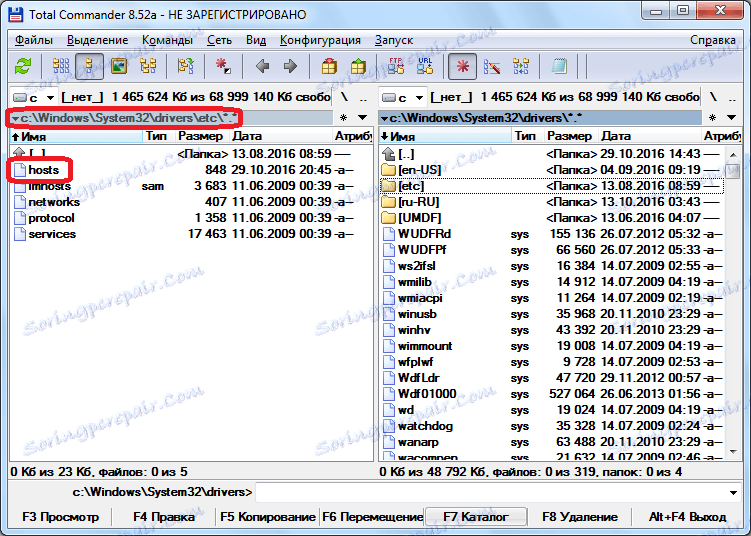Go to root in right panel
The width and height of the screenshot is (751, 536).
713,97
